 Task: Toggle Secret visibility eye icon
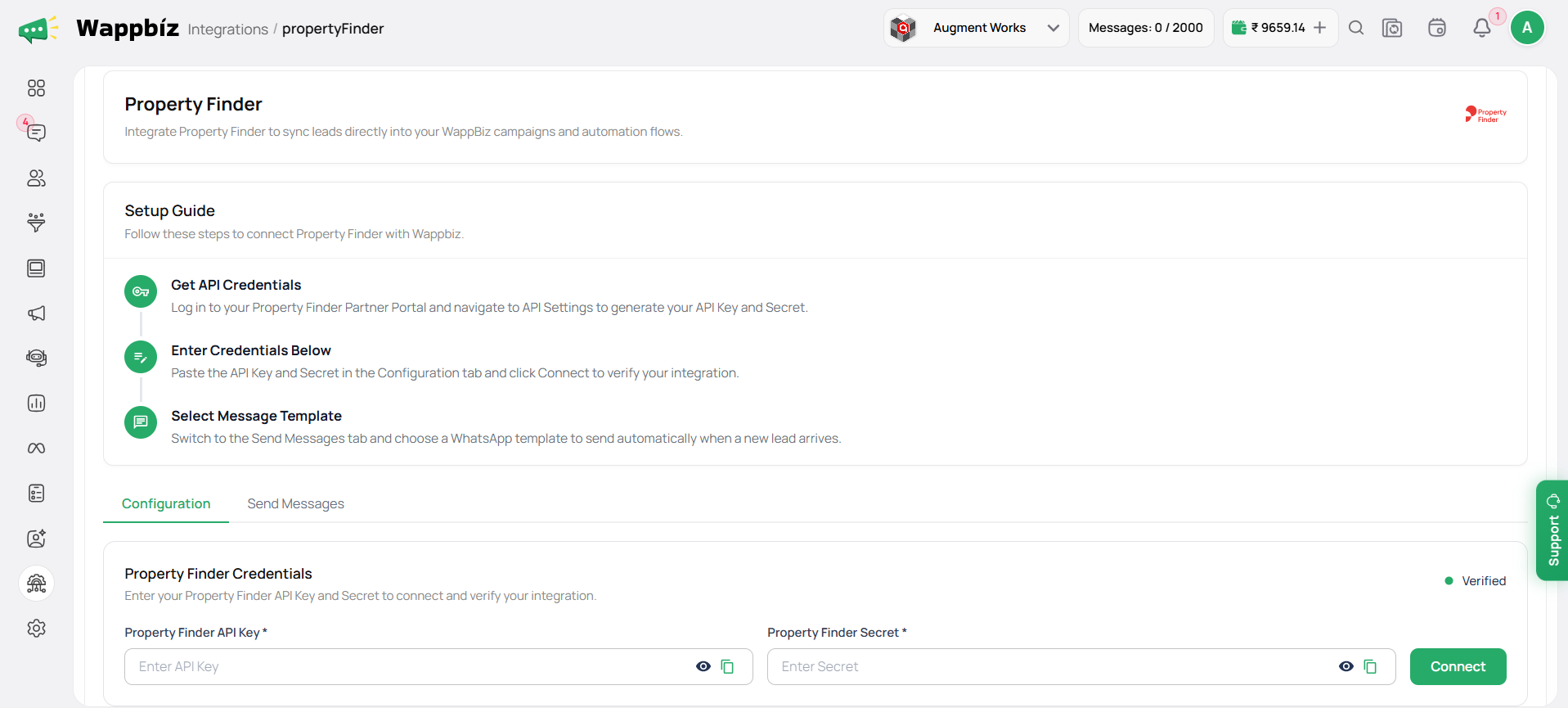tap(1346, 666)
